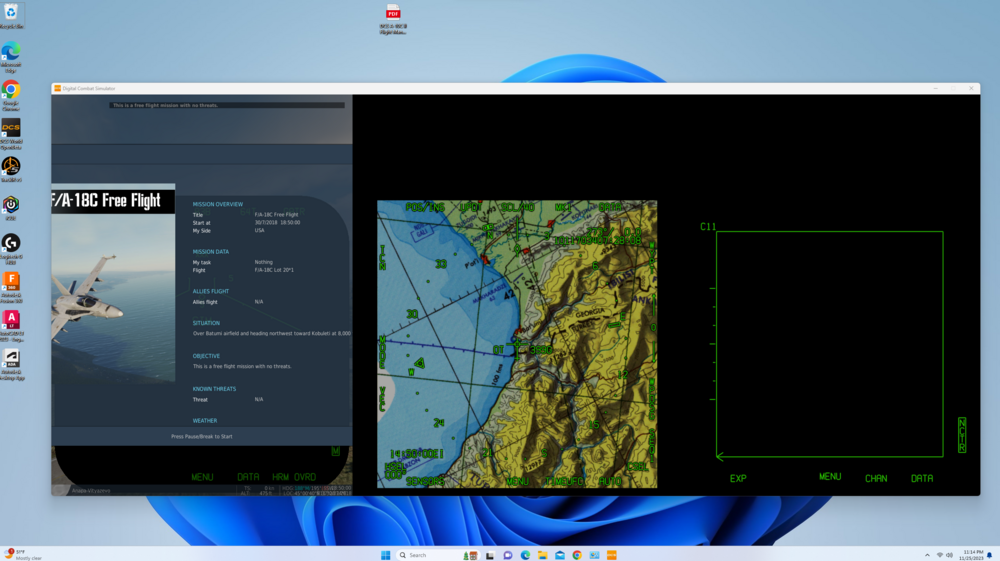Image resolution: width=1000 pixels, height=561 pixels.
Task: Open the Recycle Bin
Action: coord(11,12)
